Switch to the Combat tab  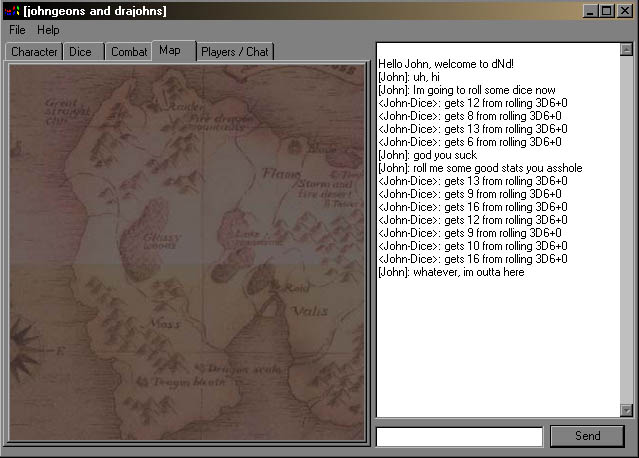click(129, 52)
